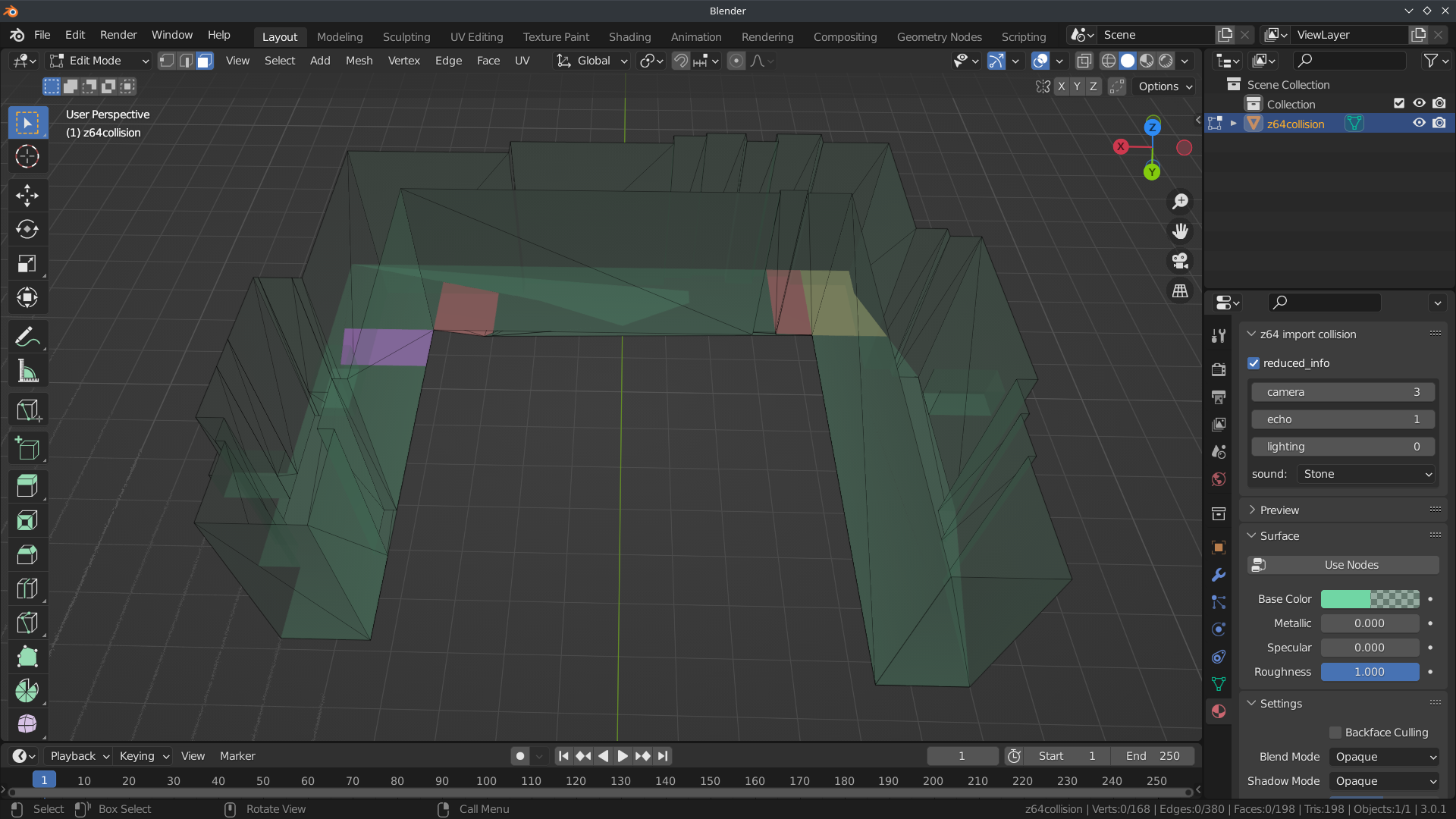Open the Mesh menu
Screen dimensions: 1456x819
pyautogui.click(x=359, y=61)
